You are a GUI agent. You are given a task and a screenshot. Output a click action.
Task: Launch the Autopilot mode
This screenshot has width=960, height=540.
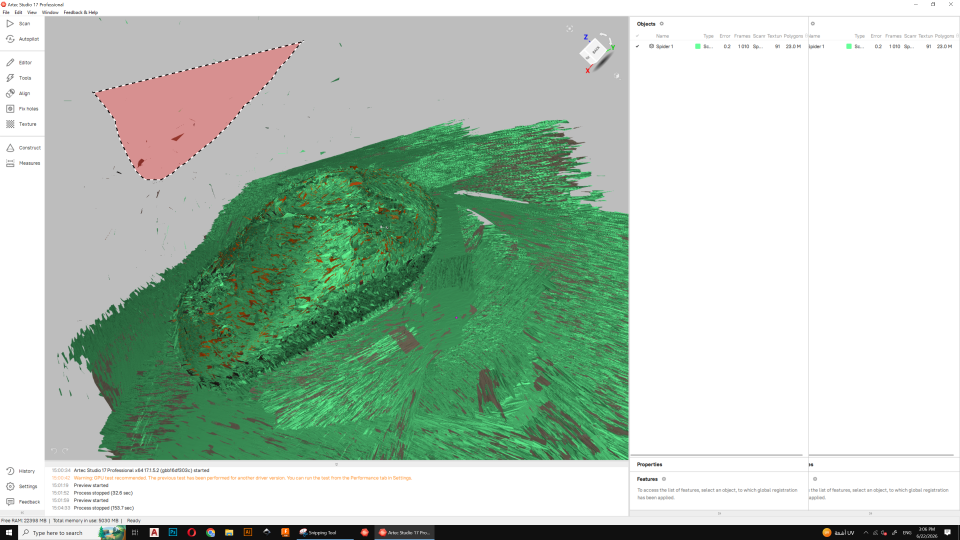tap(22, 39)
